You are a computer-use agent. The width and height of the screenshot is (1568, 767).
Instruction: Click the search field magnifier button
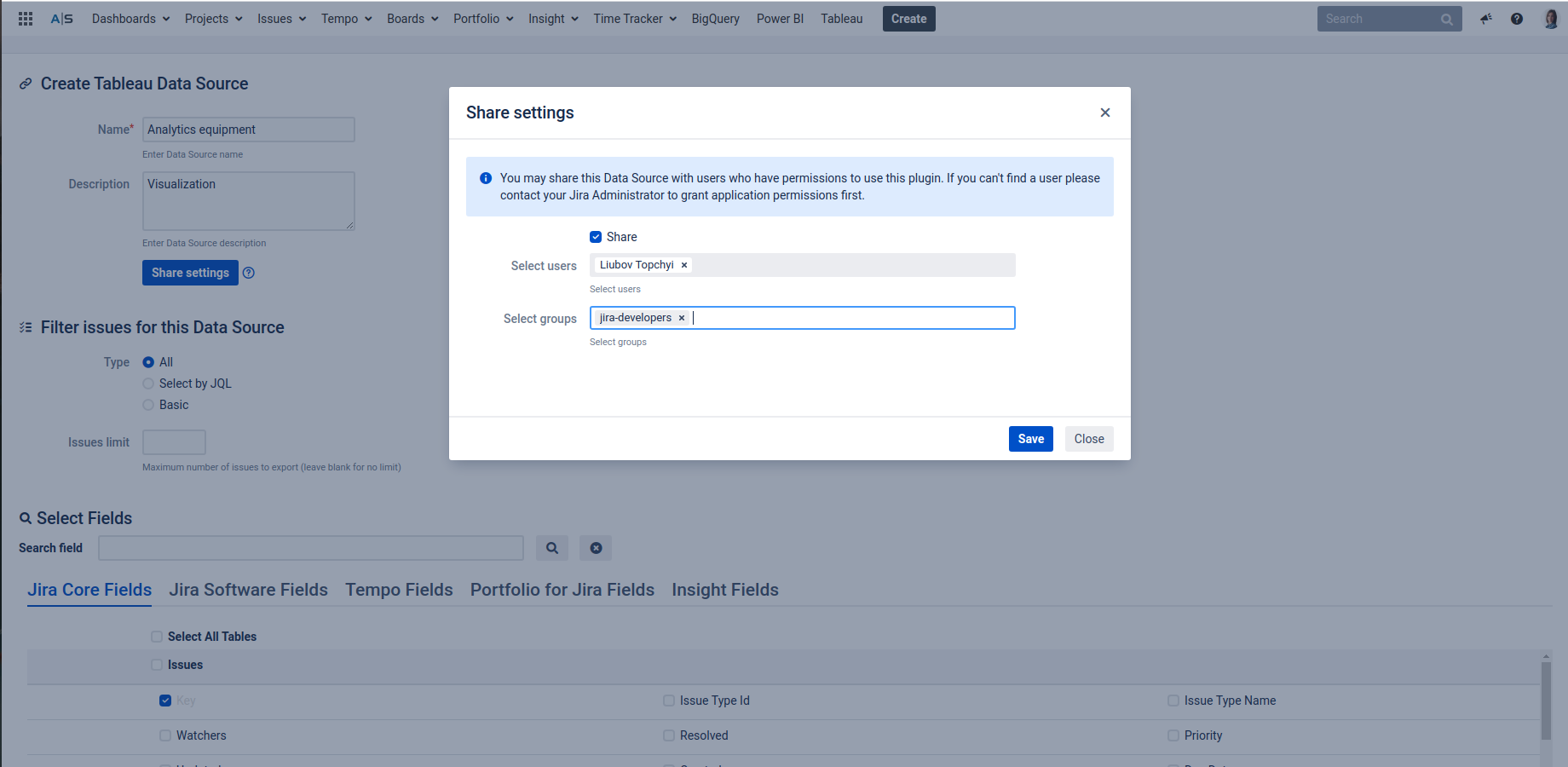pos(552,548)
